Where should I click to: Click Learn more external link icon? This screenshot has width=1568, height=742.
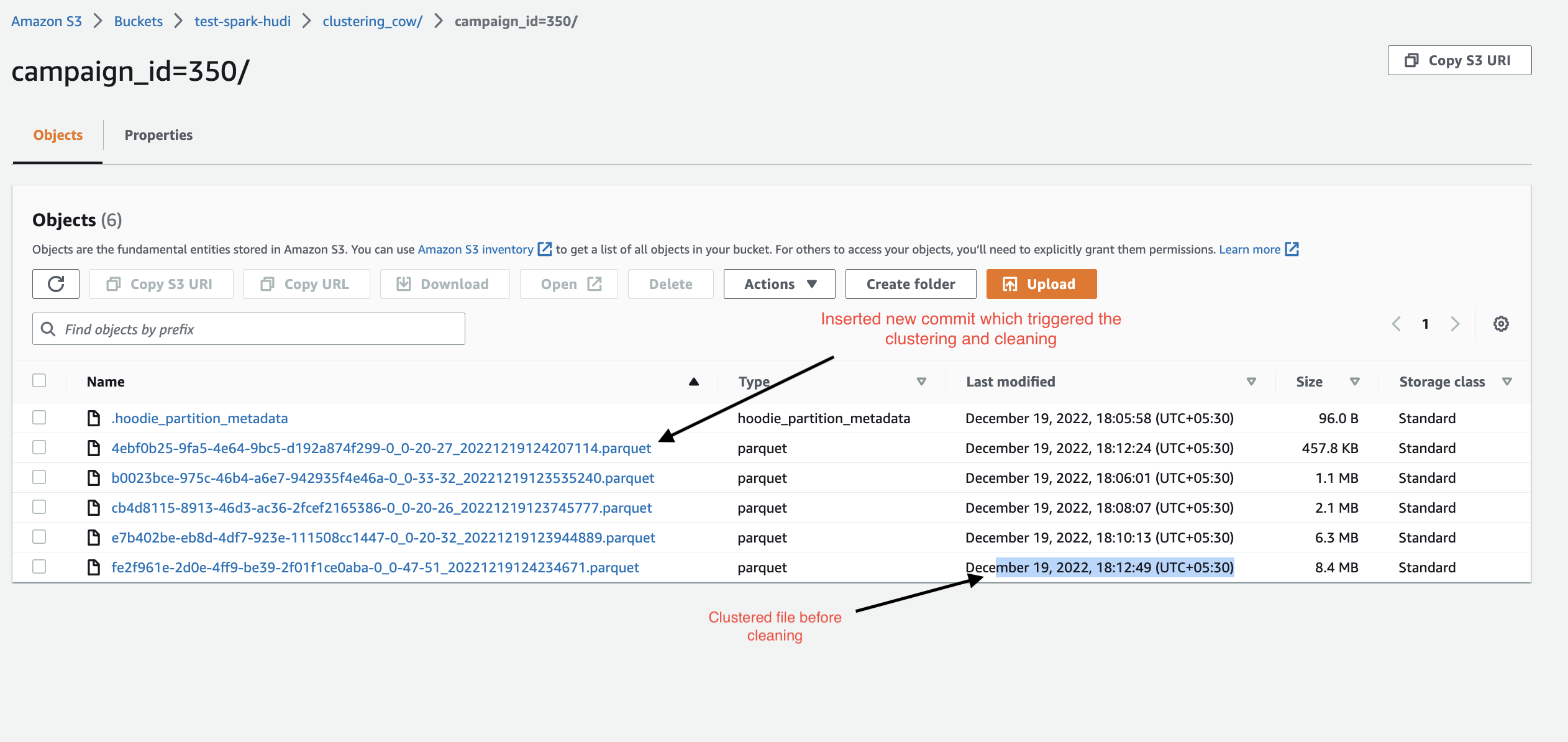(x=1292, y=249)
